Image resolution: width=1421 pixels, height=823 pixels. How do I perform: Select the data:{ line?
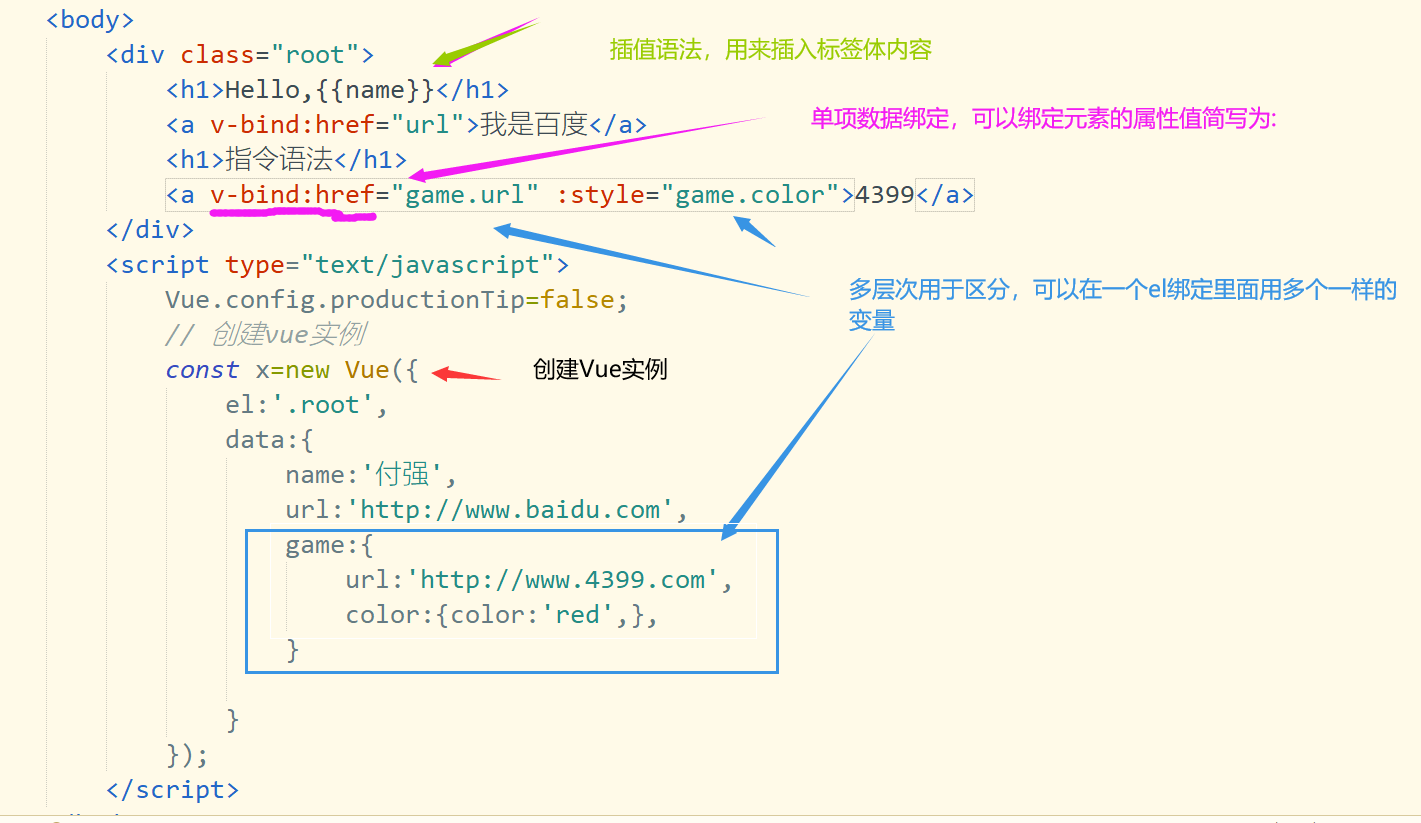[x=270, y=439]
